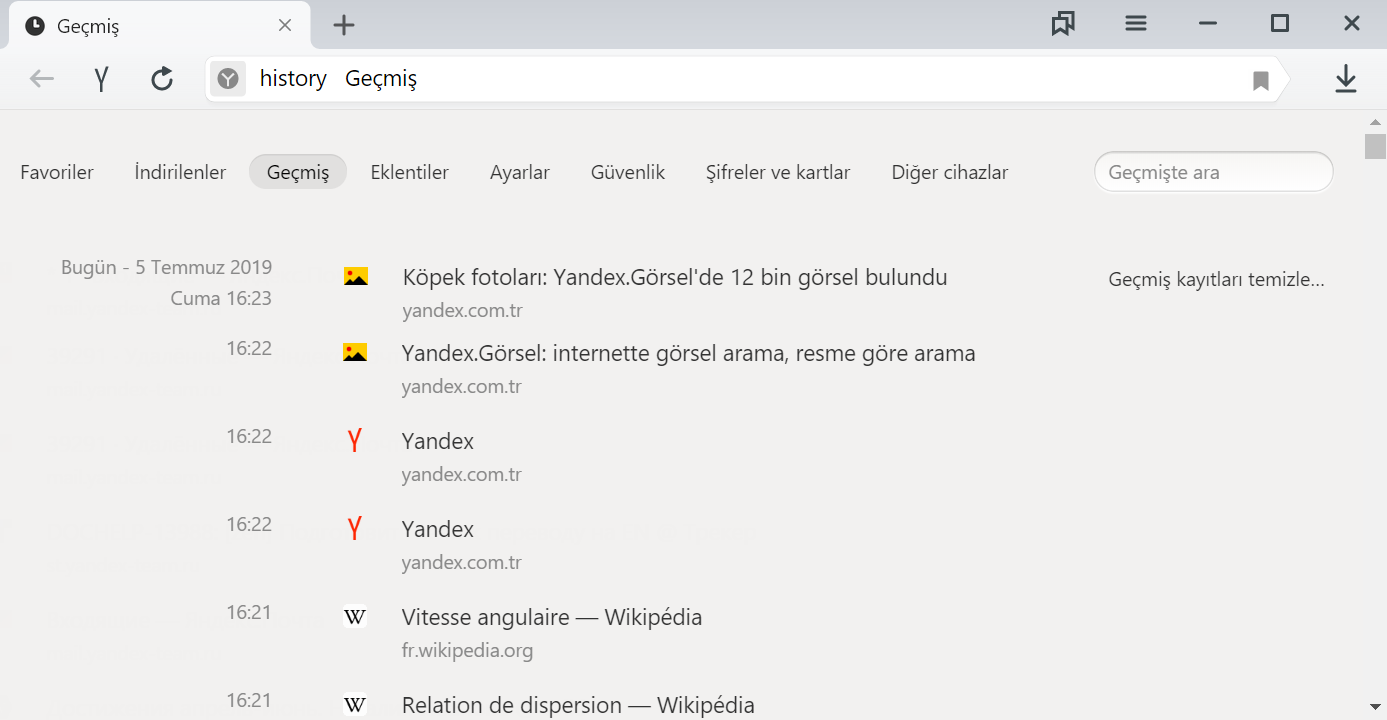The width and height of the screenshot is (1387, 720).
Task: Click Wikipedia favicon of Vitesse angulaire entry
Action: 355,617
